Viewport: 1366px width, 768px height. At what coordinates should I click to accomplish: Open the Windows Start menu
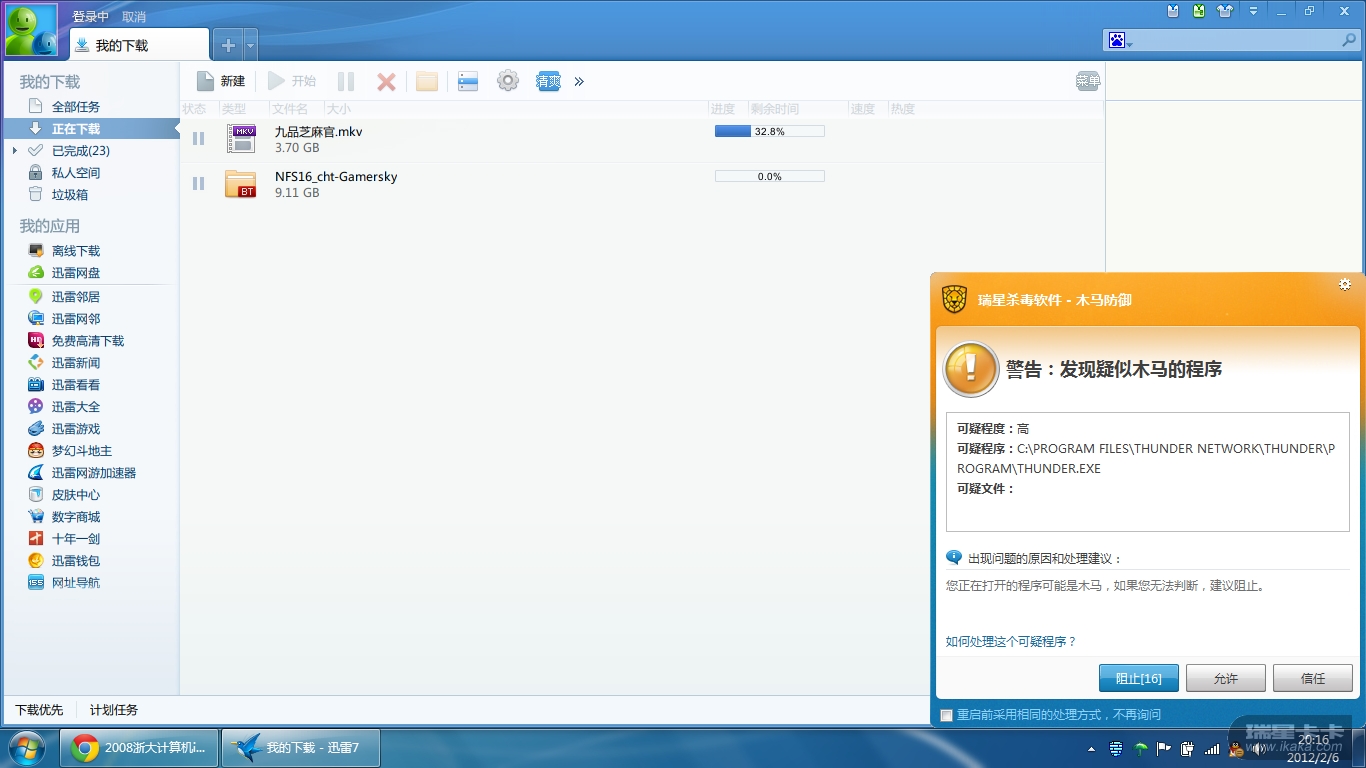click(x=26, y=748)
